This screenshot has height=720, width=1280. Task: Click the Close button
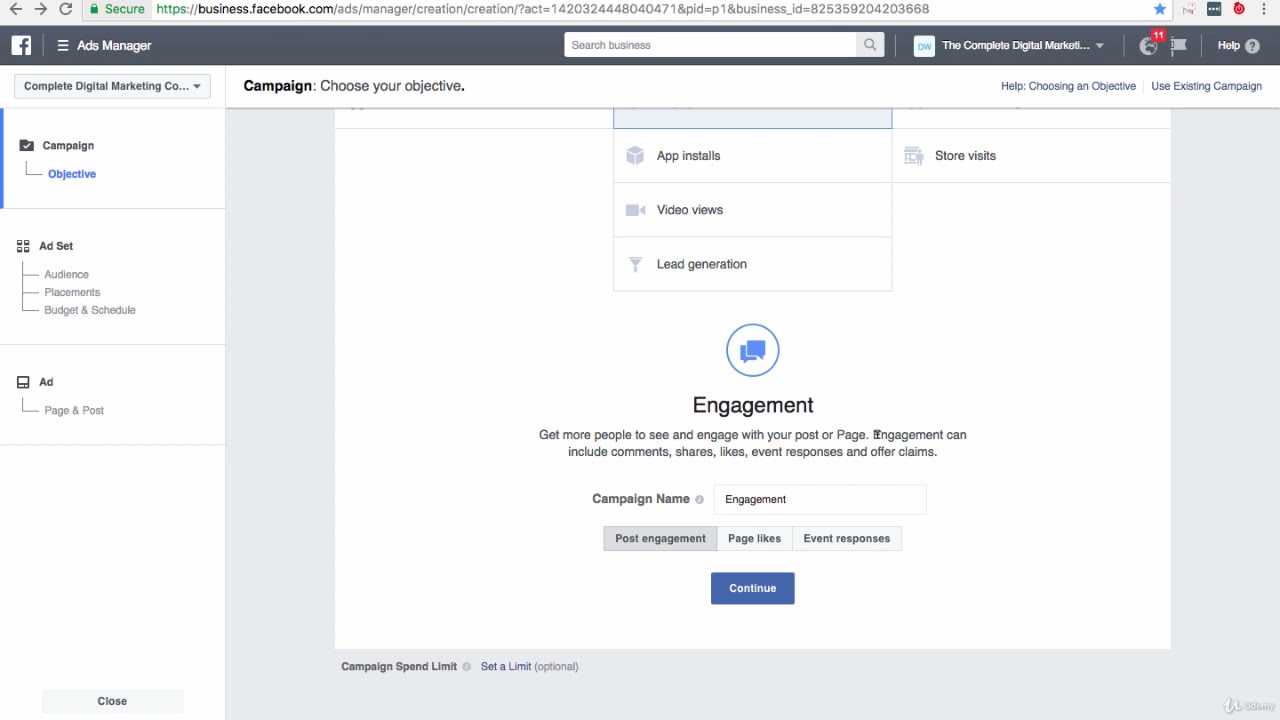pyautogui.click(x=112, y=701)
